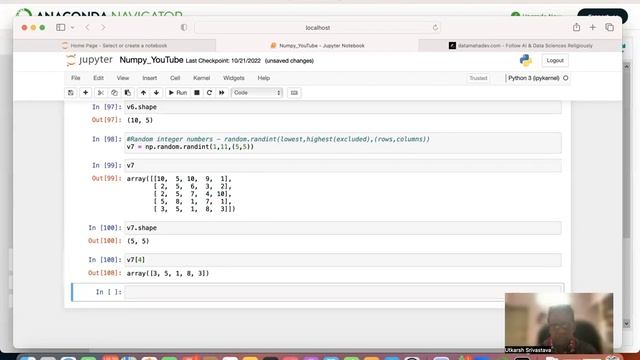This screenshot has width=640, height=360.
Task: Open the Widgets menu
Action: tap(233, 78)
